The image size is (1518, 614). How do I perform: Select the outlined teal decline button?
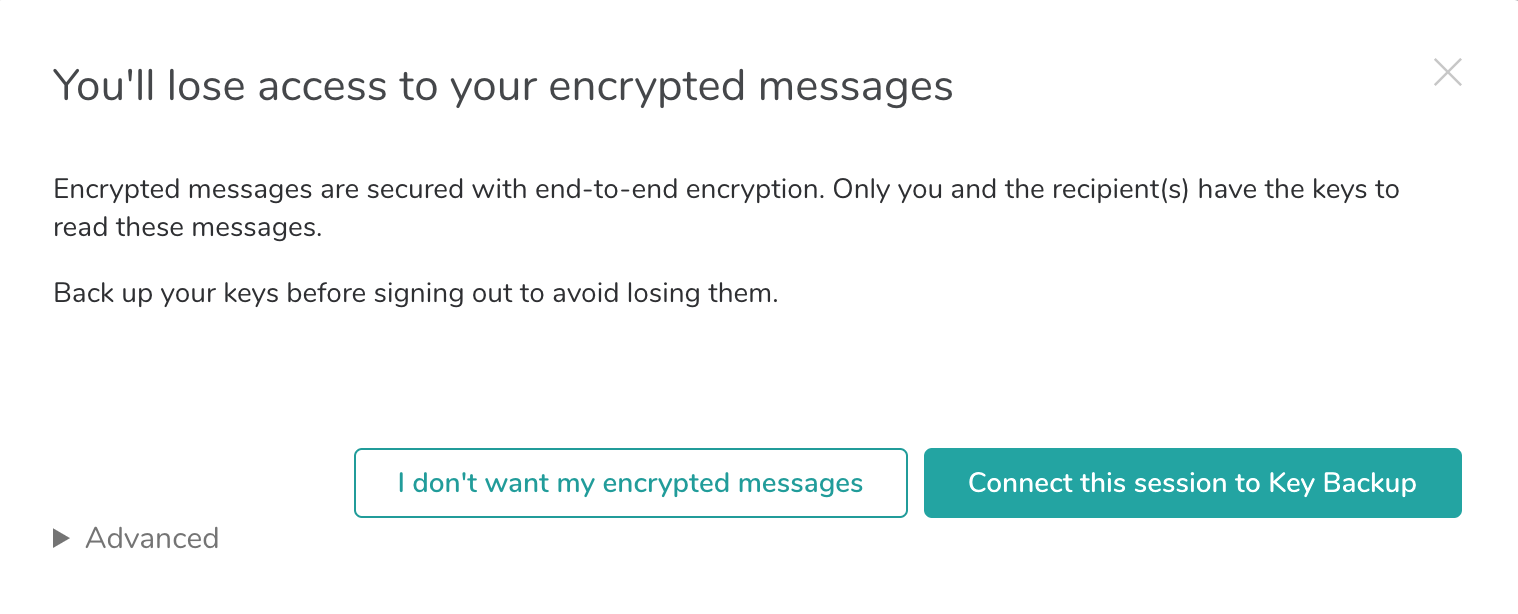(630, 483)
